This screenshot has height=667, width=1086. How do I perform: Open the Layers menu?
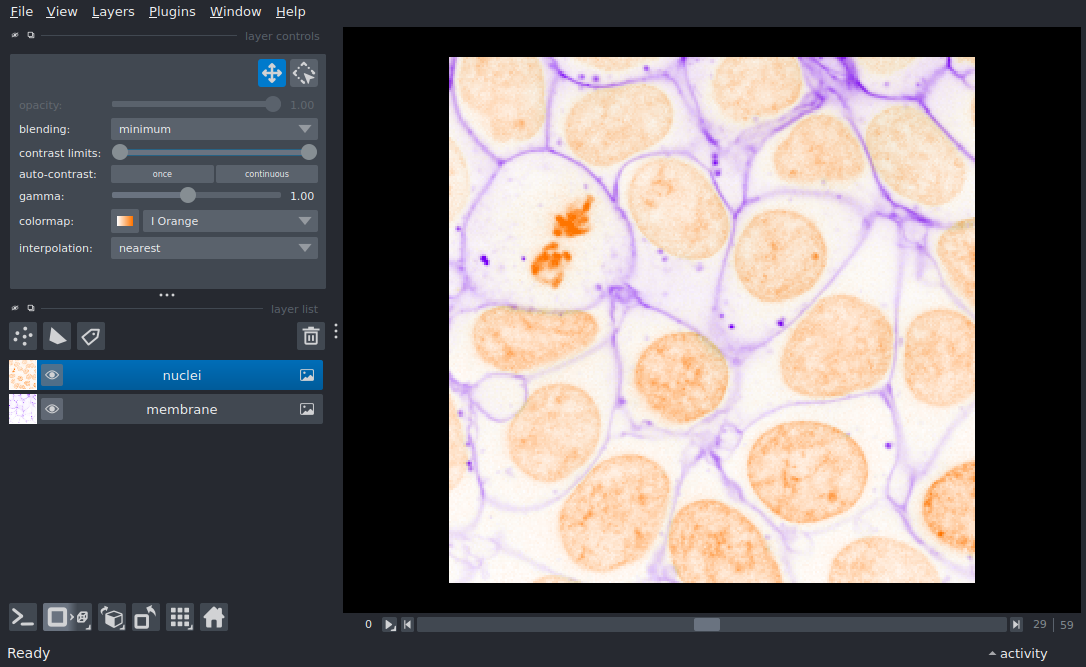[x=113, y=12]
